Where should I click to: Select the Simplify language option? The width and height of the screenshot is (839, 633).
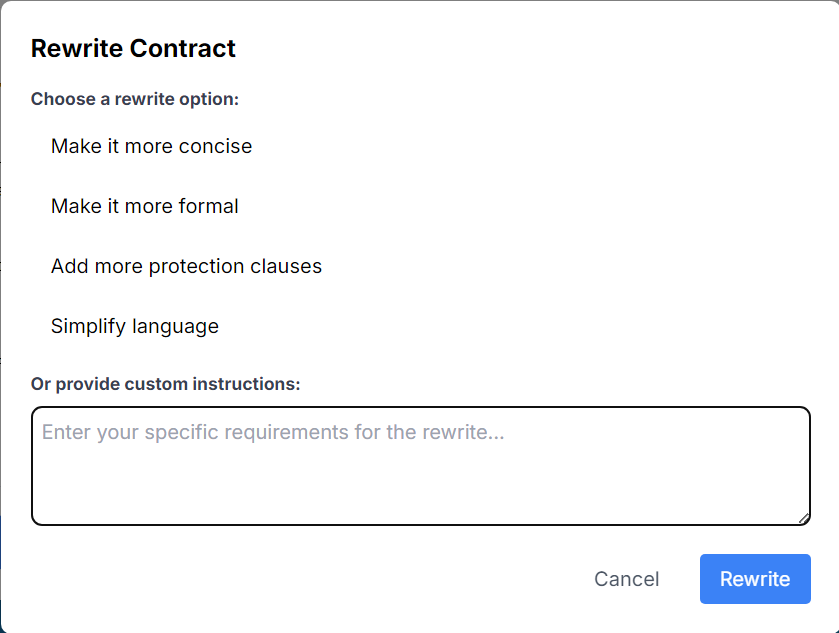[135, 326]
